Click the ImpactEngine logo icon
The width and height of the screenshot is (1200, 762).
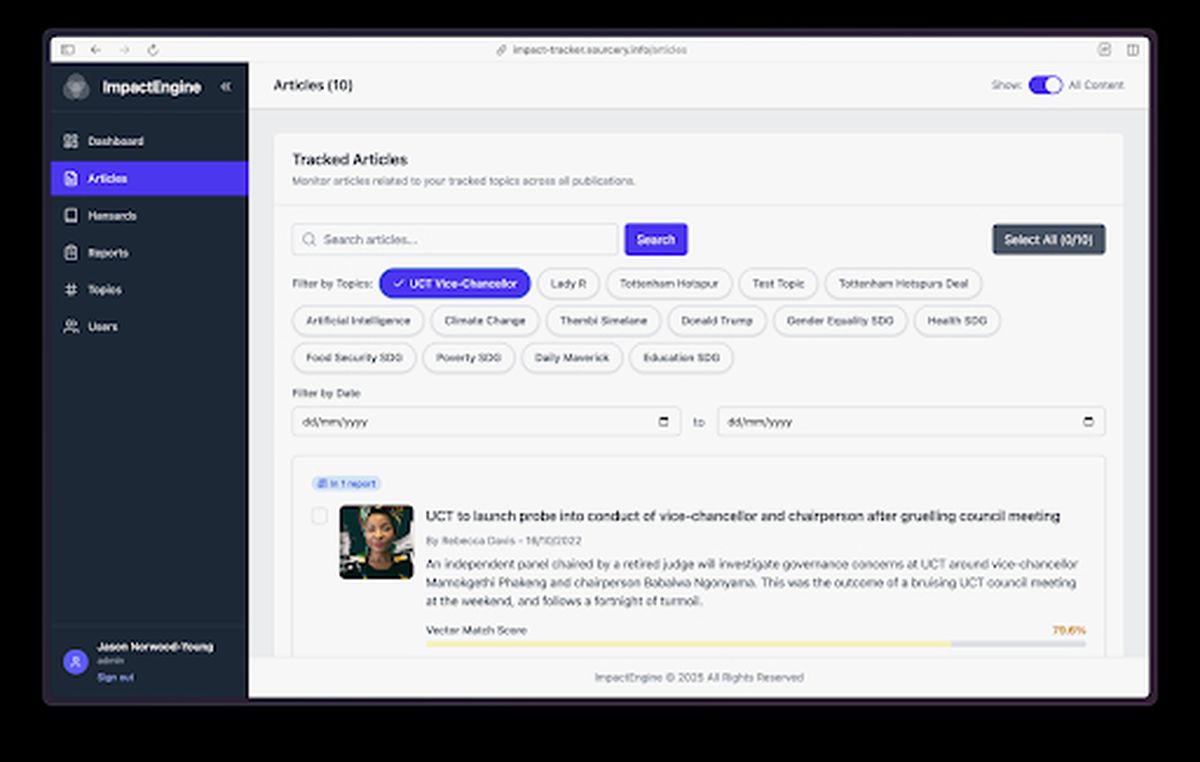coord(76,87)
